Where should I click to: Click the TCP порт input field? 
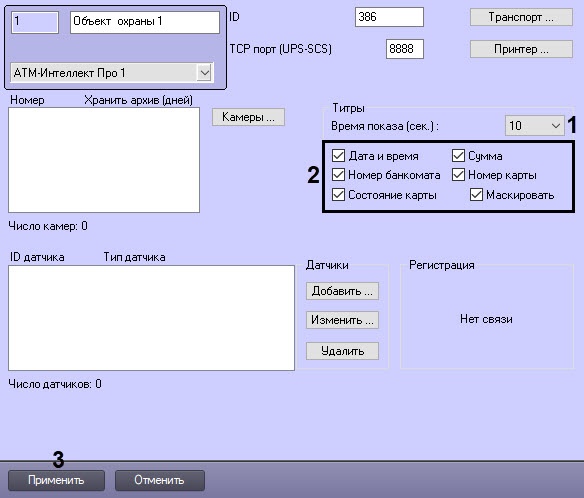point(405,49)
